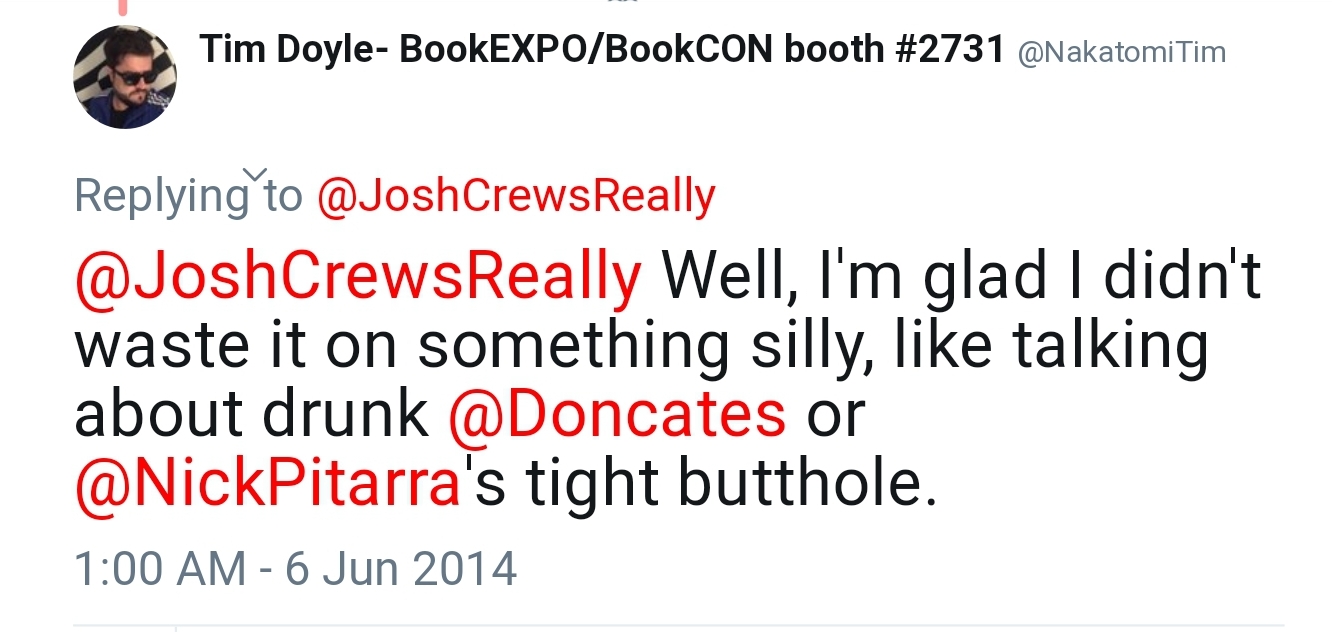Click the gray divider line below the timestamp
Image resolution: width=1332 pixels, height=632 pixels.
[679, 626]
